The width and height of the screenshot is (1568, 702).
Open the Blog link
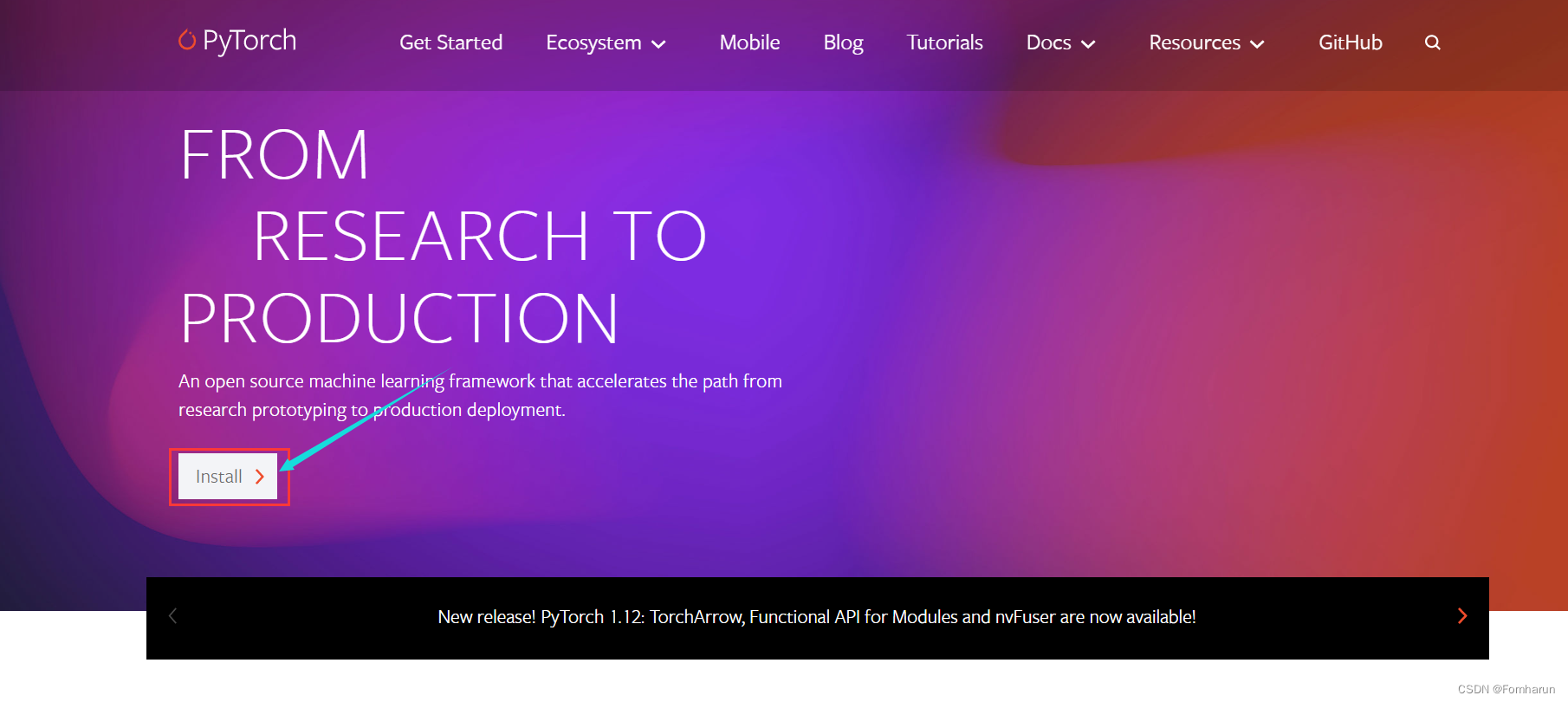pos(843,43)
